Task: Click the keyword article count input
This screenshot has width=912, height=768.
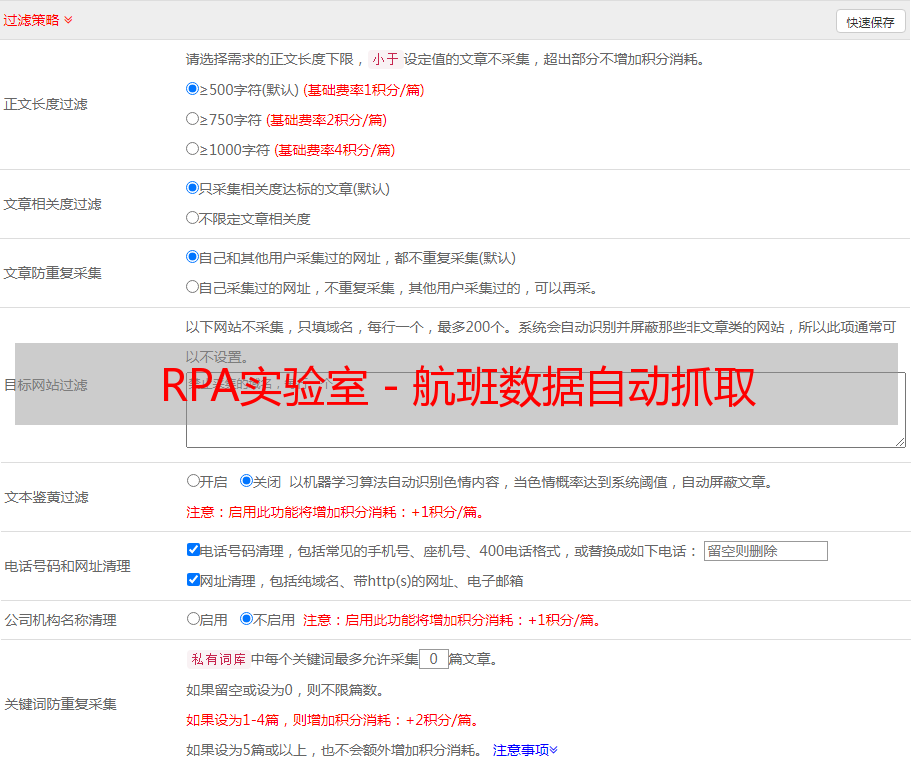Action: click(433, 659)
